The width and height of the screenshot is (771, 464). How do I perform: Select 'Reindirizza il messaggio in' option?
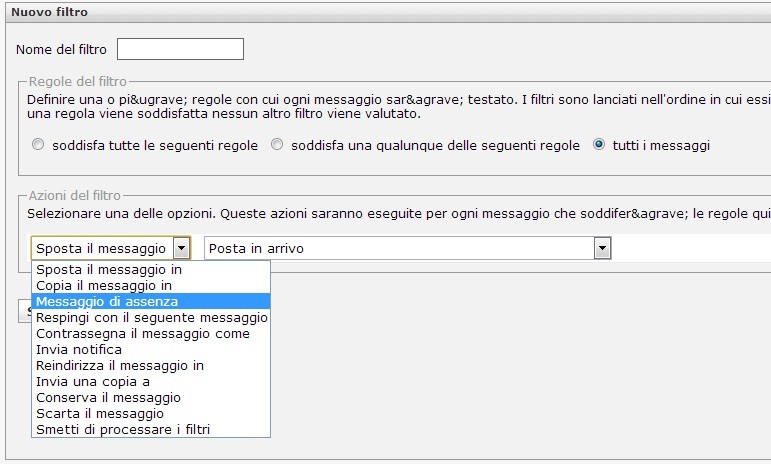click(x=120, y=366)
